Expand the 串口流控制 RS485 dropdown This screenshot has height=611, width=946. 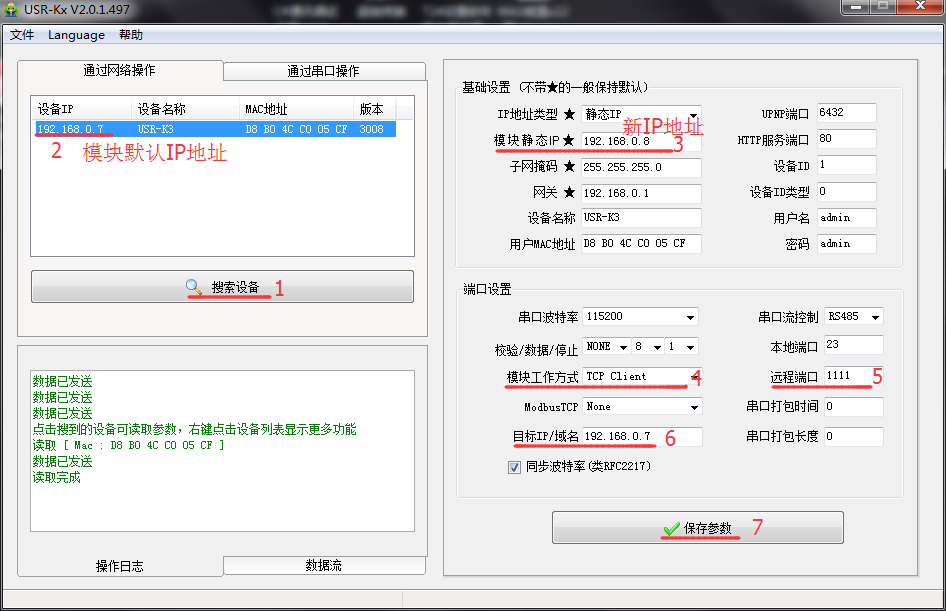pyautogui.click(x=855, y=317)
